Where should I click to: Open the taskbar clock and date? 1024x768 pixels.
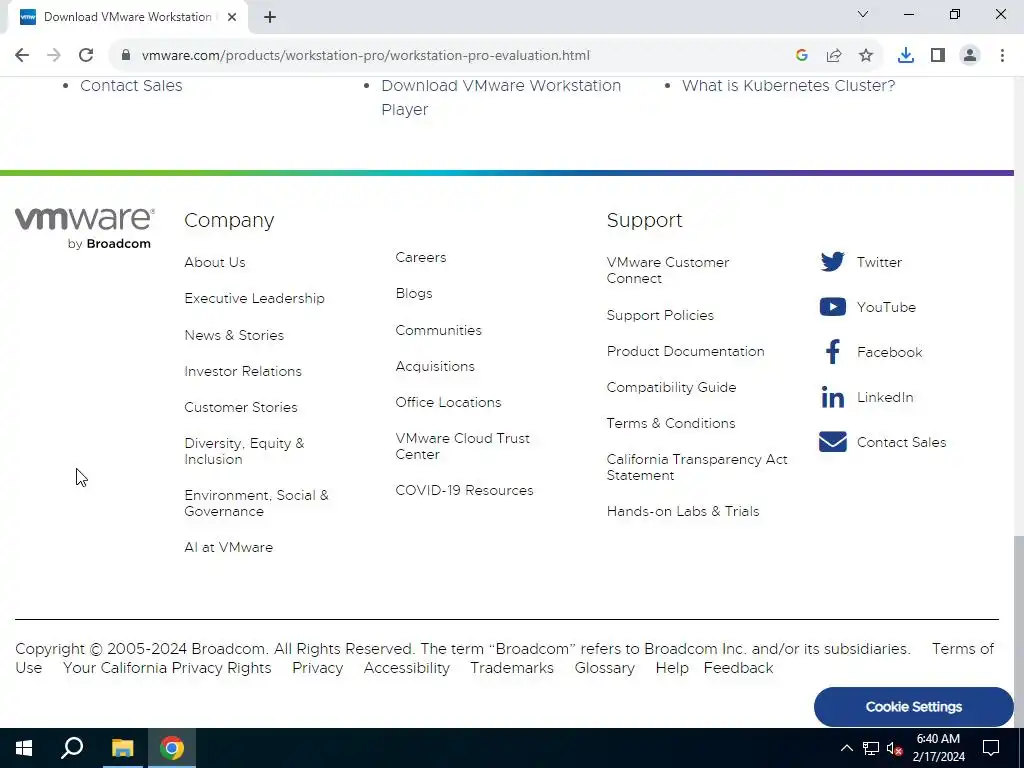(938, 748)
